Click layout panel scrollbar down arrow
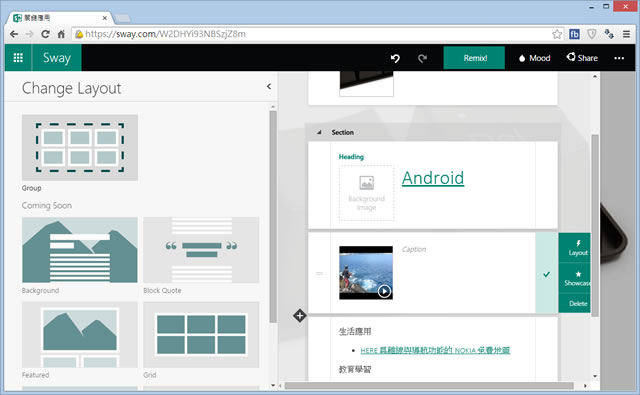Viewport: 640px width, 395px height. (x=273, y=385)
